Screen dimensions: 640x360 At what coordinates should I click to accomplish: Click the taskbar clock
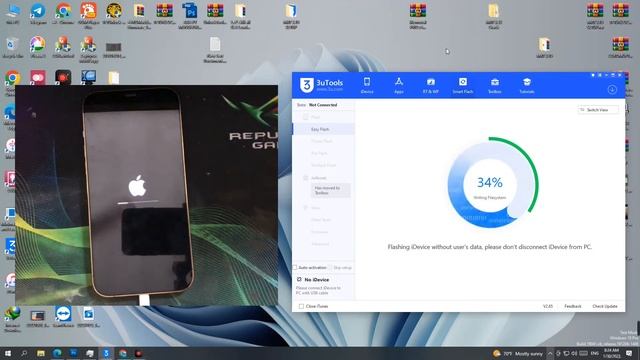(611, 353)
